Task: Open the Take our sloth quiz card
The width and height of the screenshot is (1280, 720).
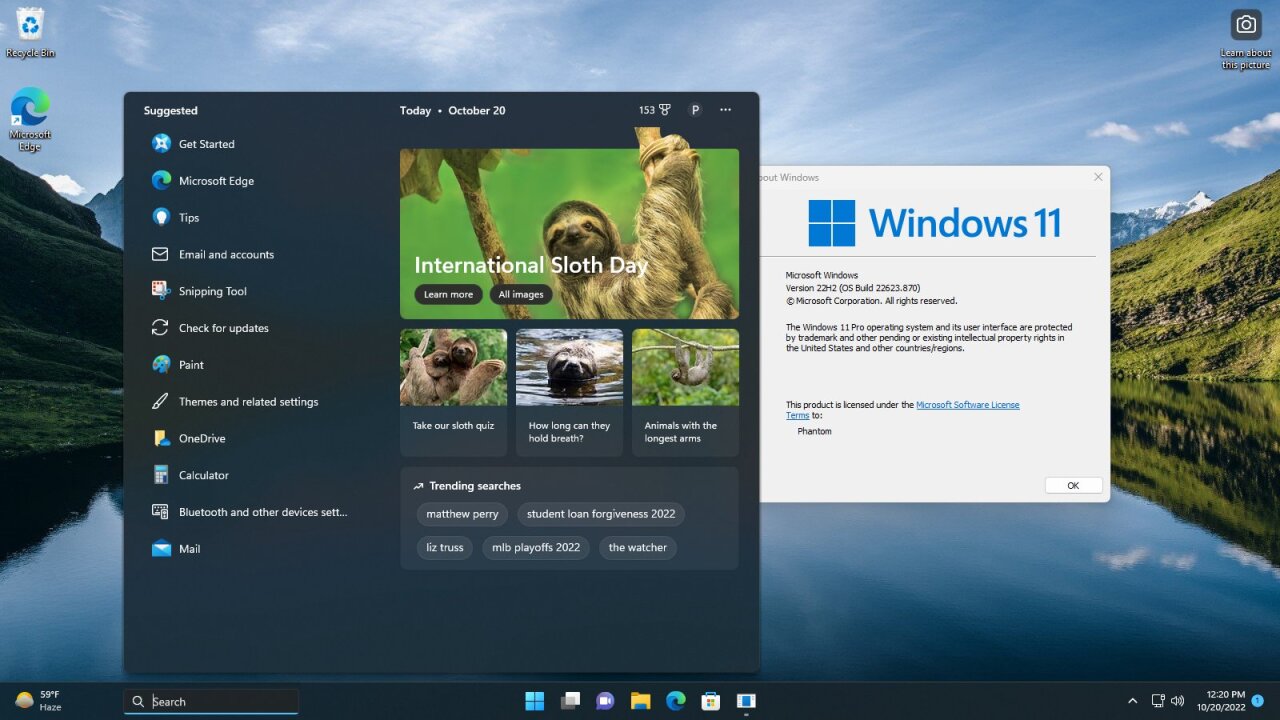Action: 453,393
